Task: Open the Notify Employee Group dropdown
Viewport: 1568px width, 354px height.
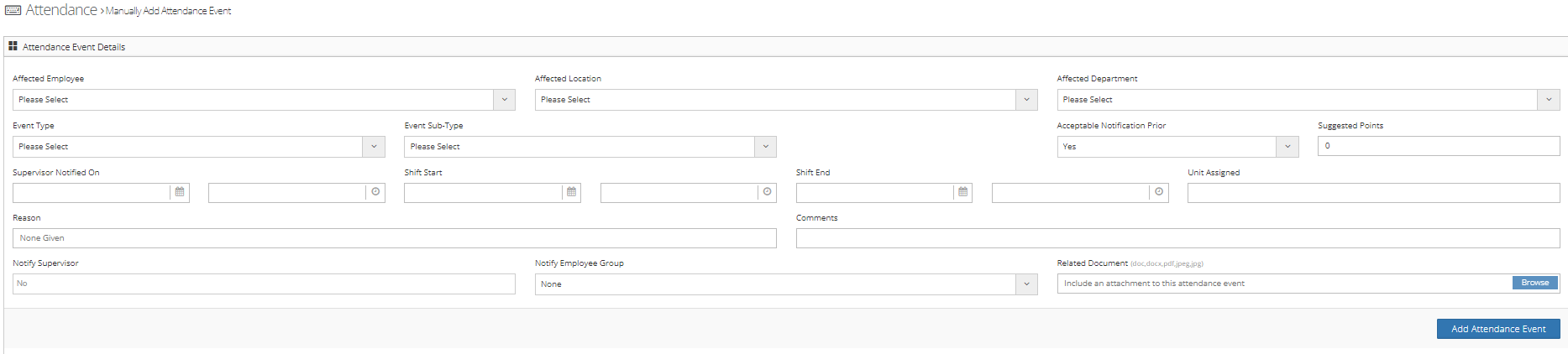Action: [x=1026, y=284]
